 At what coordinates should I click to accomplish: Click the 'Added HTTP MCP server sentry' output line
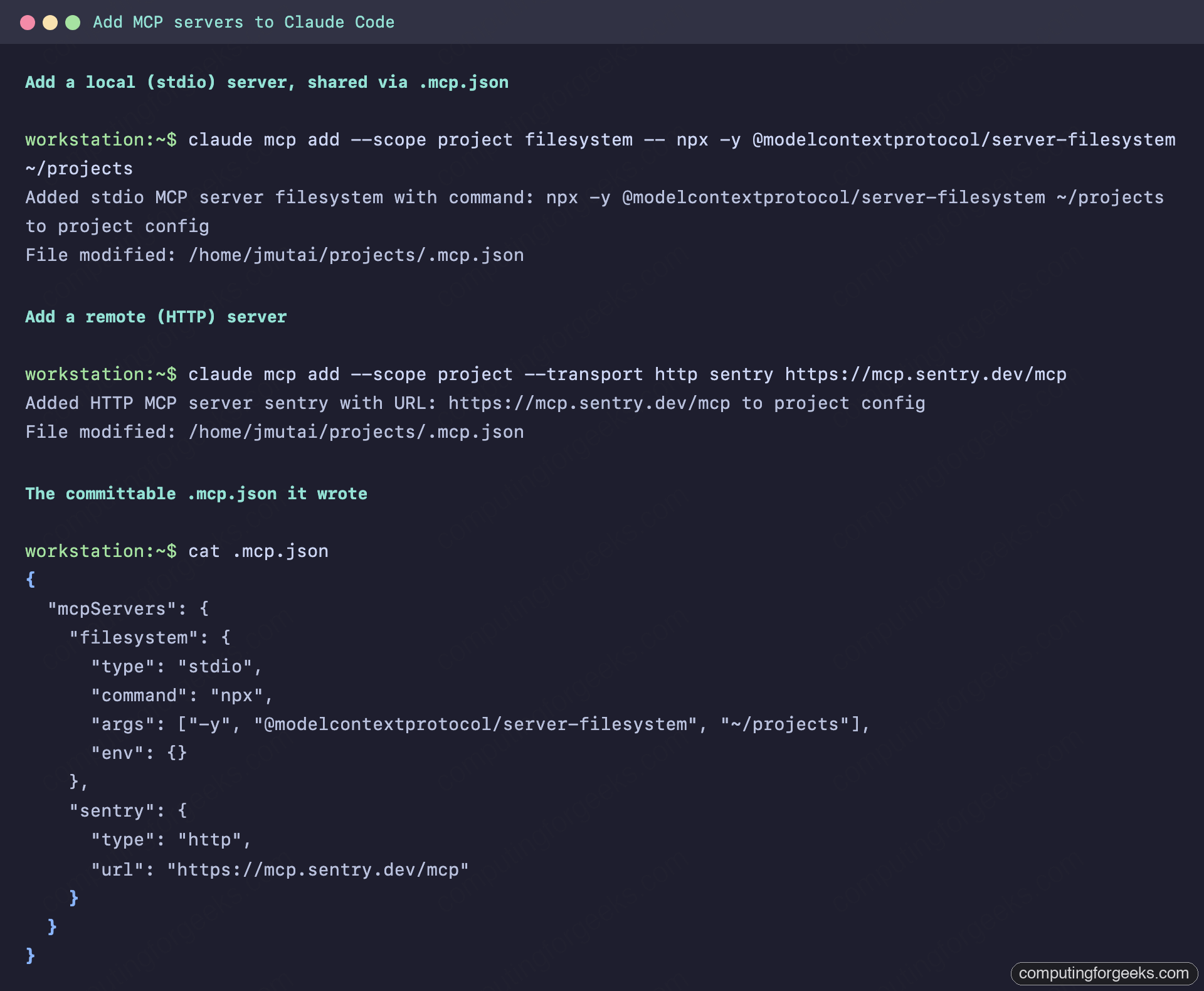click(x=475, y=403)
